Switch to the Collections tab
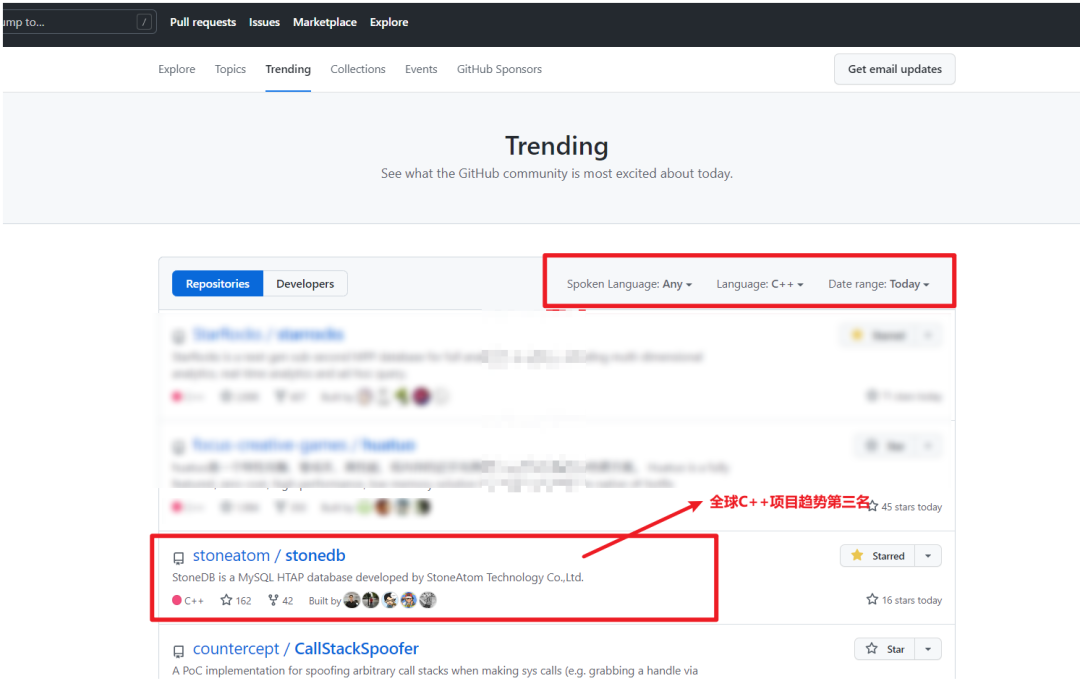This screenshot has height=681, width=1080. [357, 69]
